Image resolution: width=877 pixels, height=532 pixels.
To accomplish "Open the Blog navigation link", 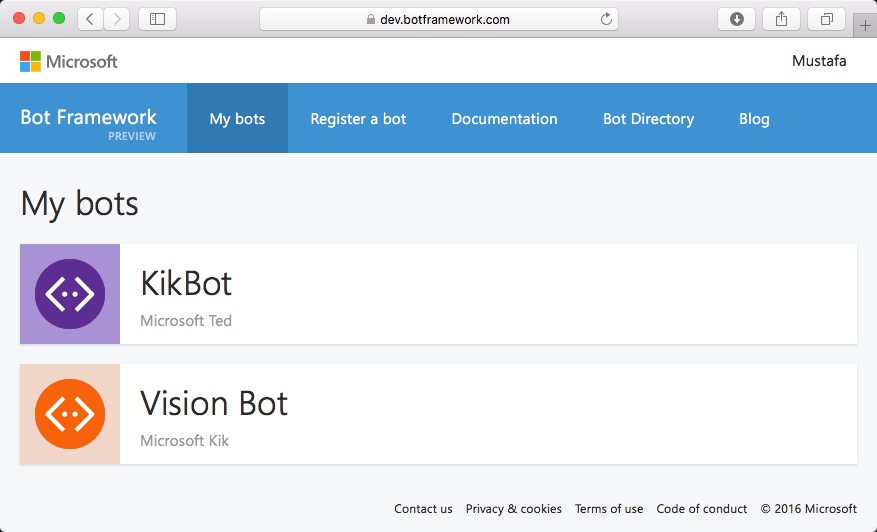I will tap(754, 119).
